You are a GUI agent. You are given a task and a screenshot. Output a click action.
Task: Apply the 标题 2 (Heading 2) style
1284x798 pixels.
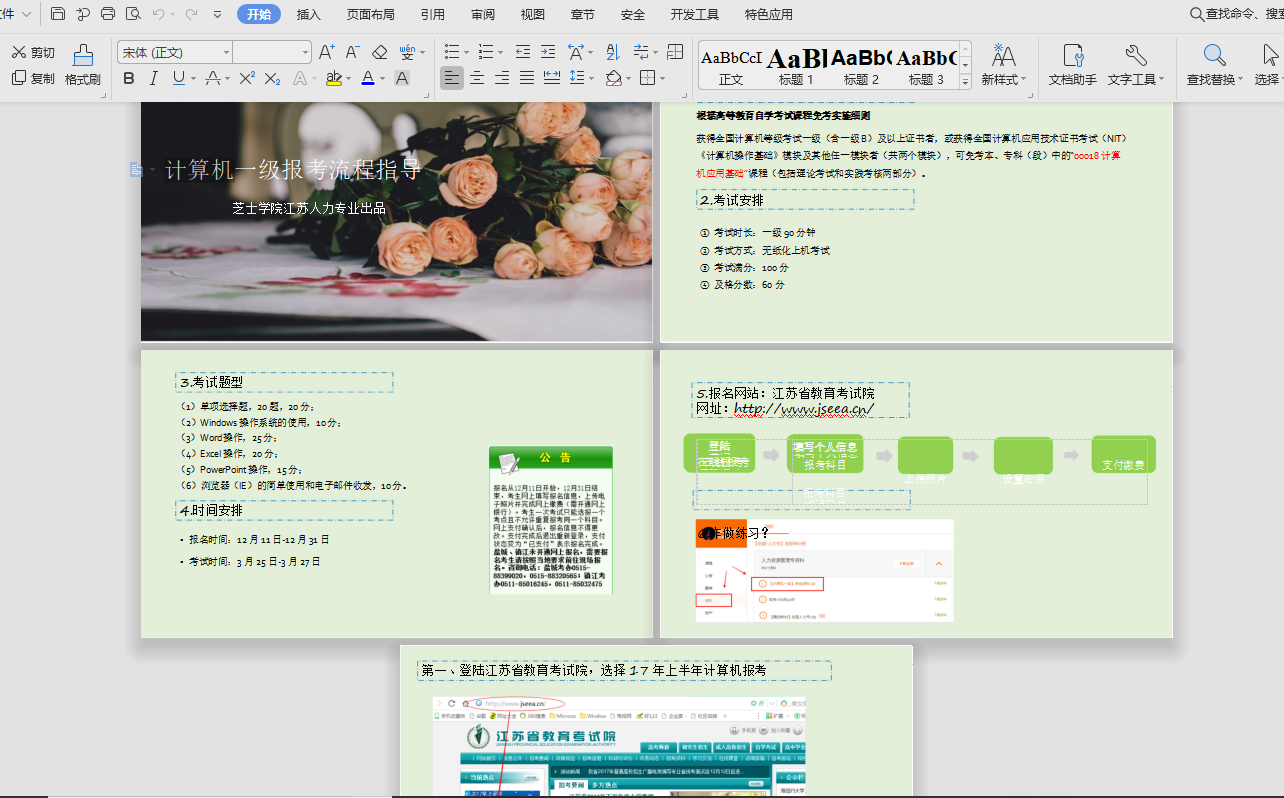click(x=861, y=66)
